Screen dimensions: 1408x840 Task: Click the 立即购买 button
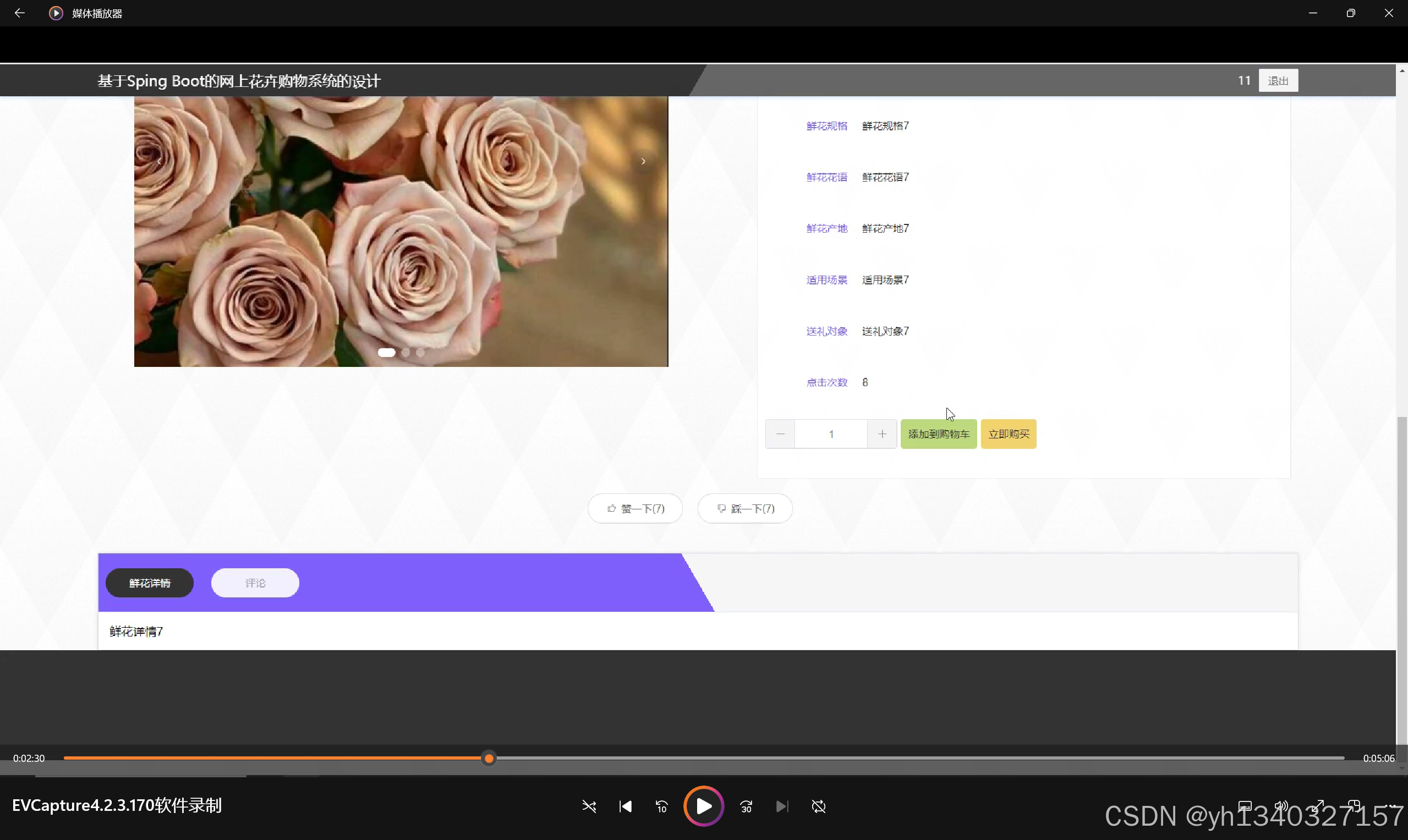pos(1009,434)
